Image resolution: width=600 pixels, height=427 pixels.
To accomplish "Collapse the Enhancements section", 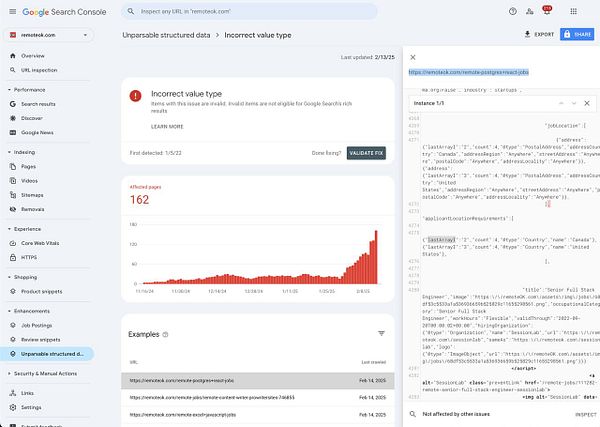I will [9, 311].
